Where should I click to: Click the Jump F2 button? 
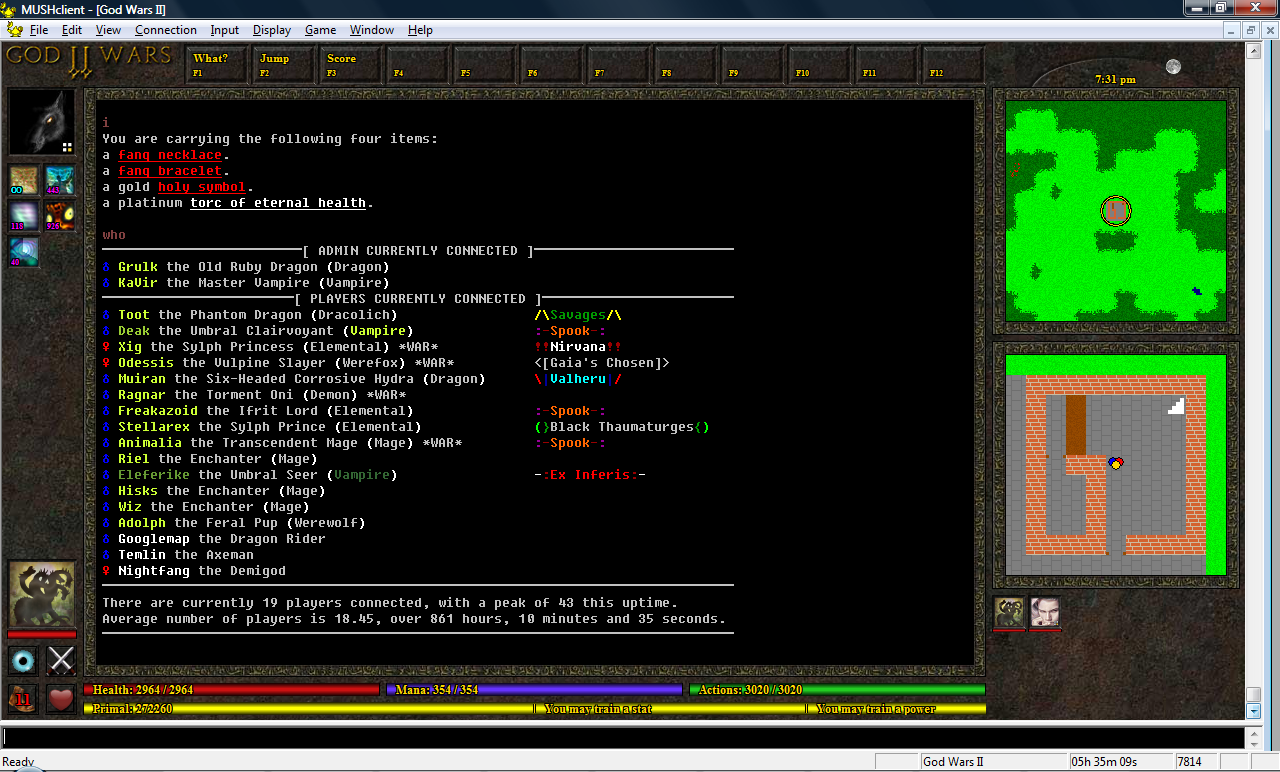point(285,65)
